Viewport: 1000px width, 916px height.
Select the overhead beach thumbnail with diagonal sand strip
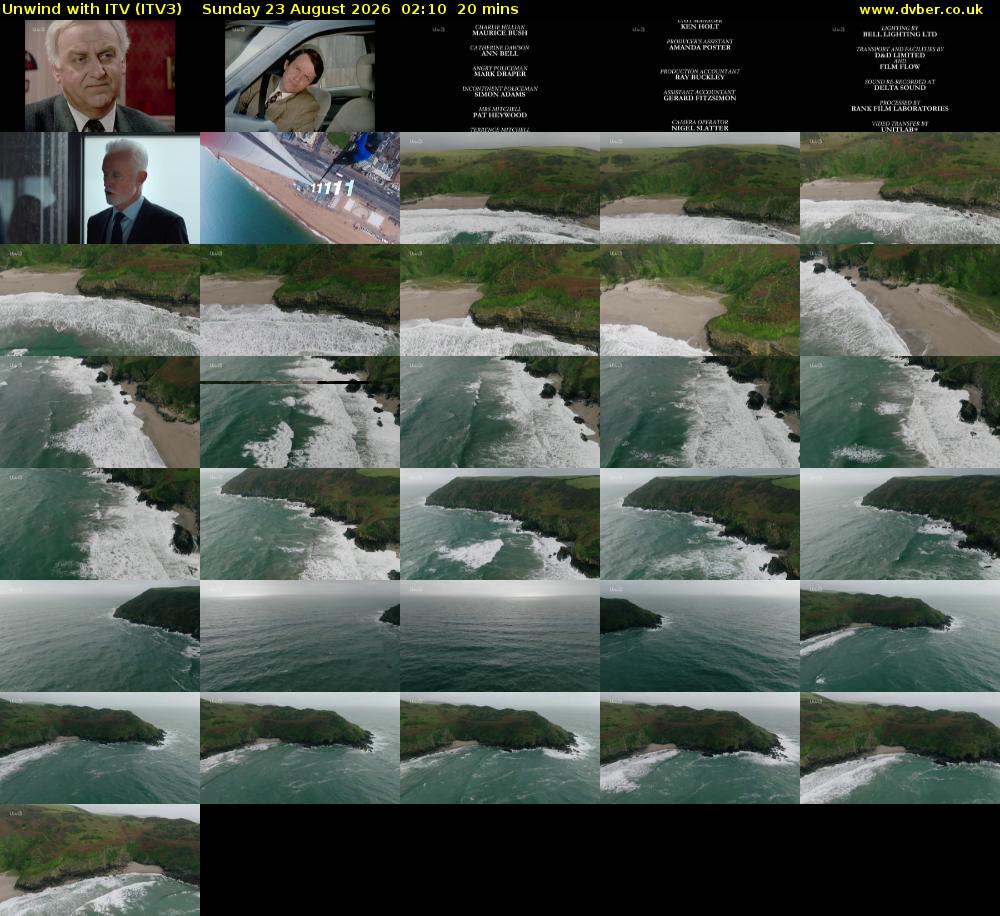coord(900,300)
